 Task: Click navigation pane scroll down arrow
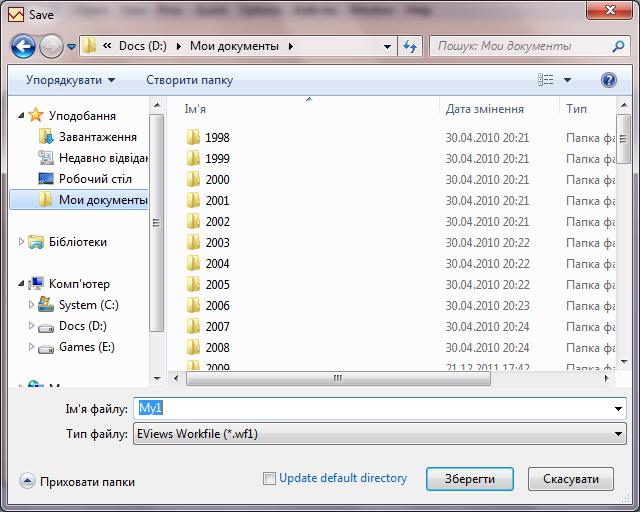(x=157, y=378)
